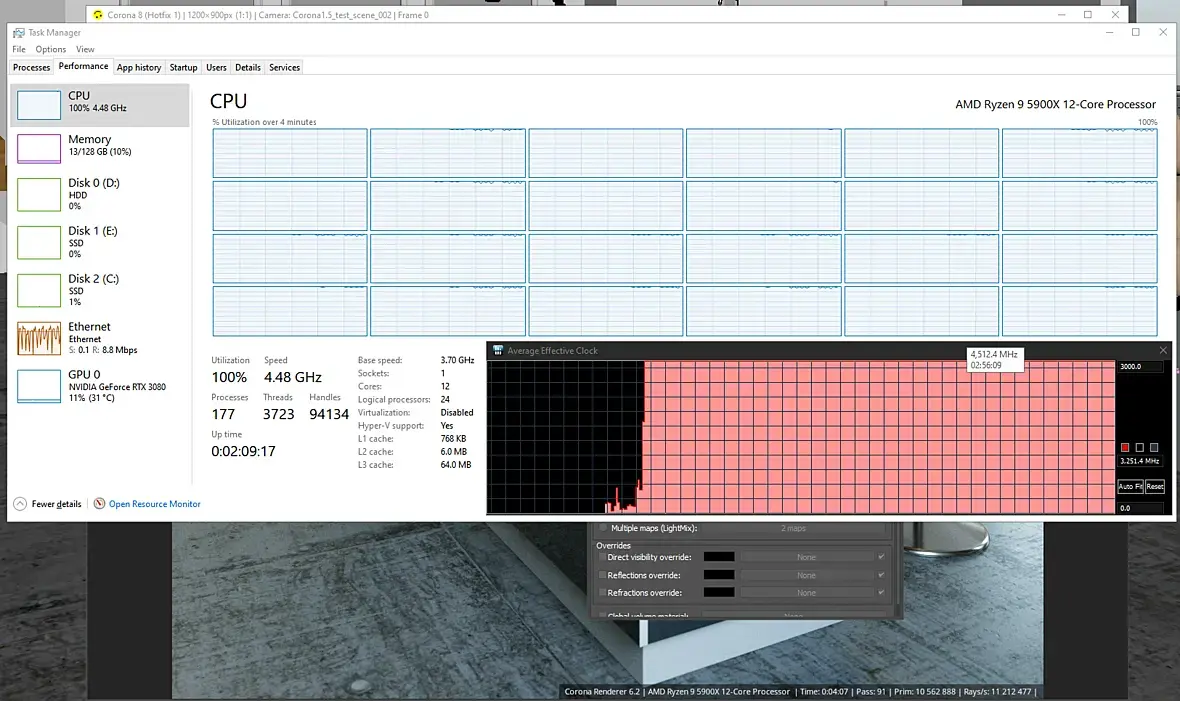The height and width of the screenshot is (701, 1180).
Task: Maximize the Task Manager window
Action: 1136,32
